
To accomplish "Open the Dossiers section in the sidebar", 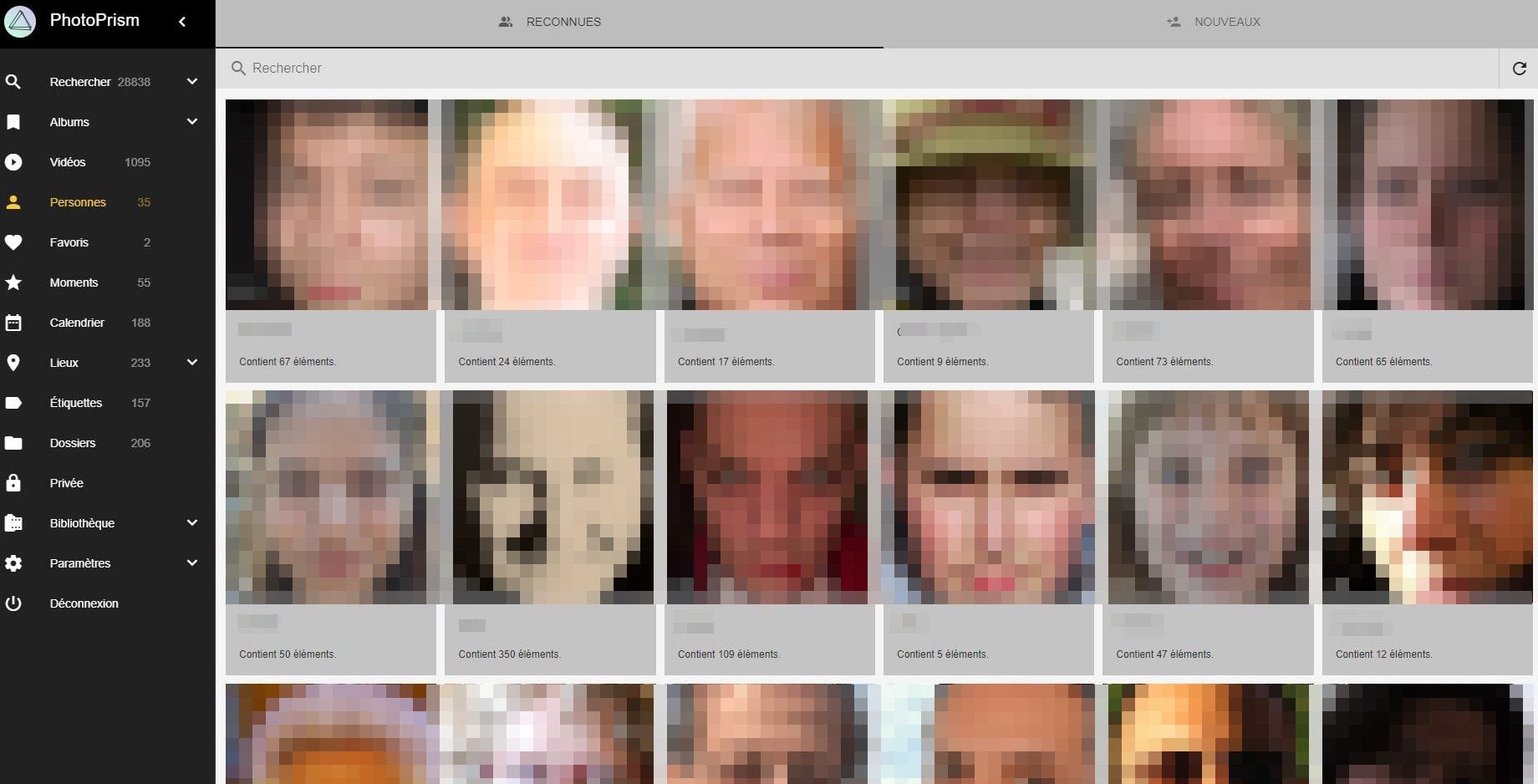I will pyautogui.click(x=73, y=443).
